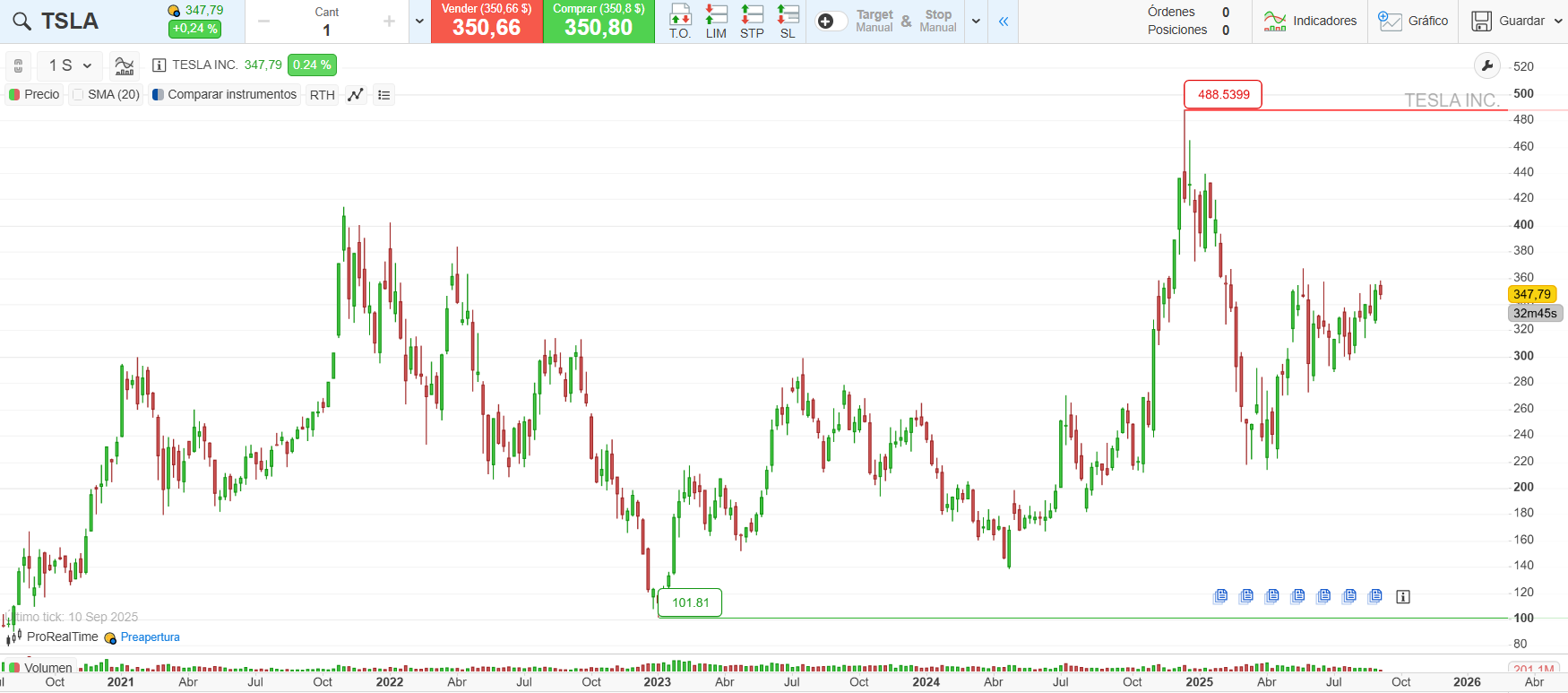
Task: Open the 1 S timeframe dropdown
Action: tap(70, 65)
